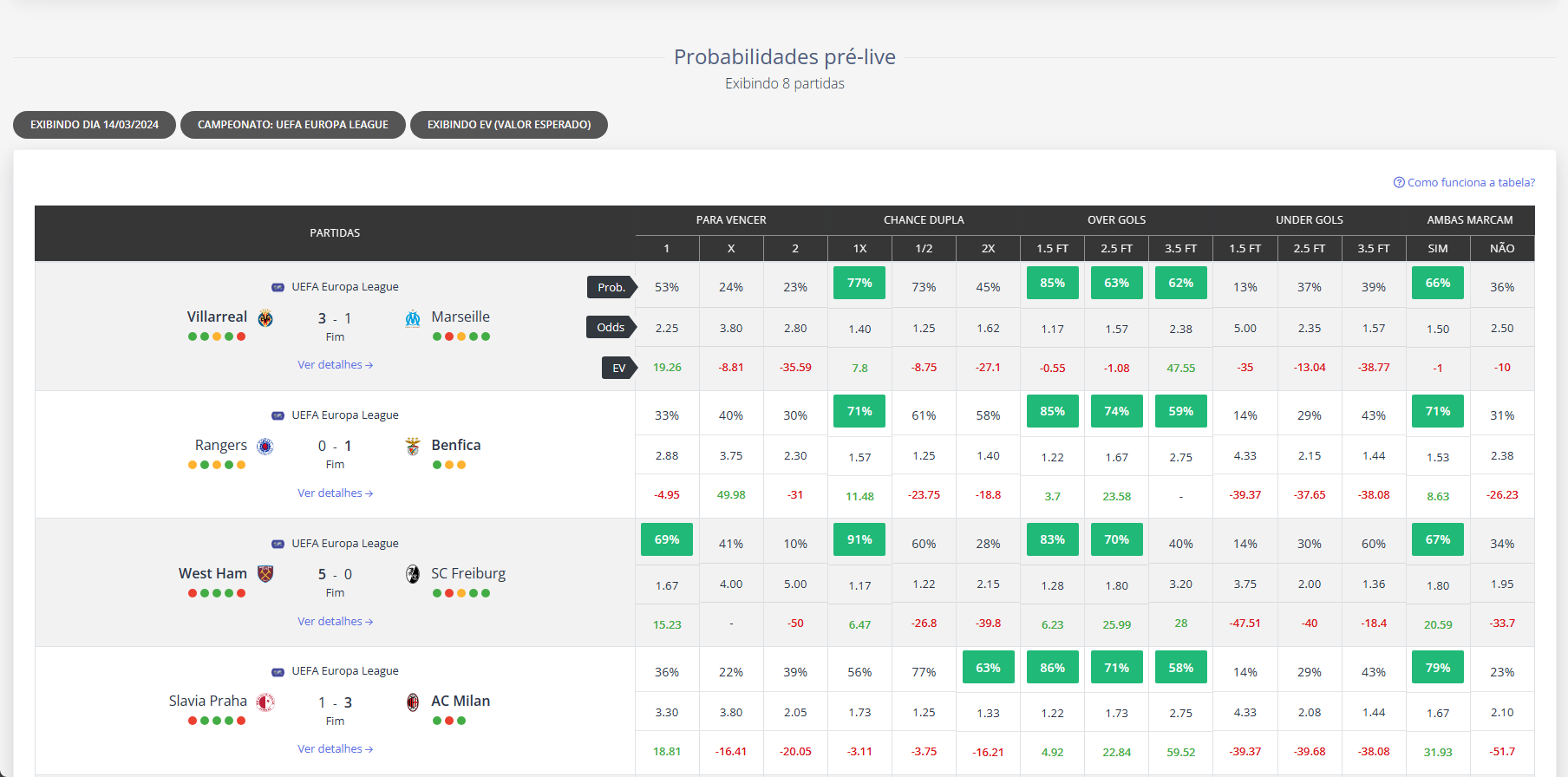Click West Ham's recent form dots

tap(217, 593)
